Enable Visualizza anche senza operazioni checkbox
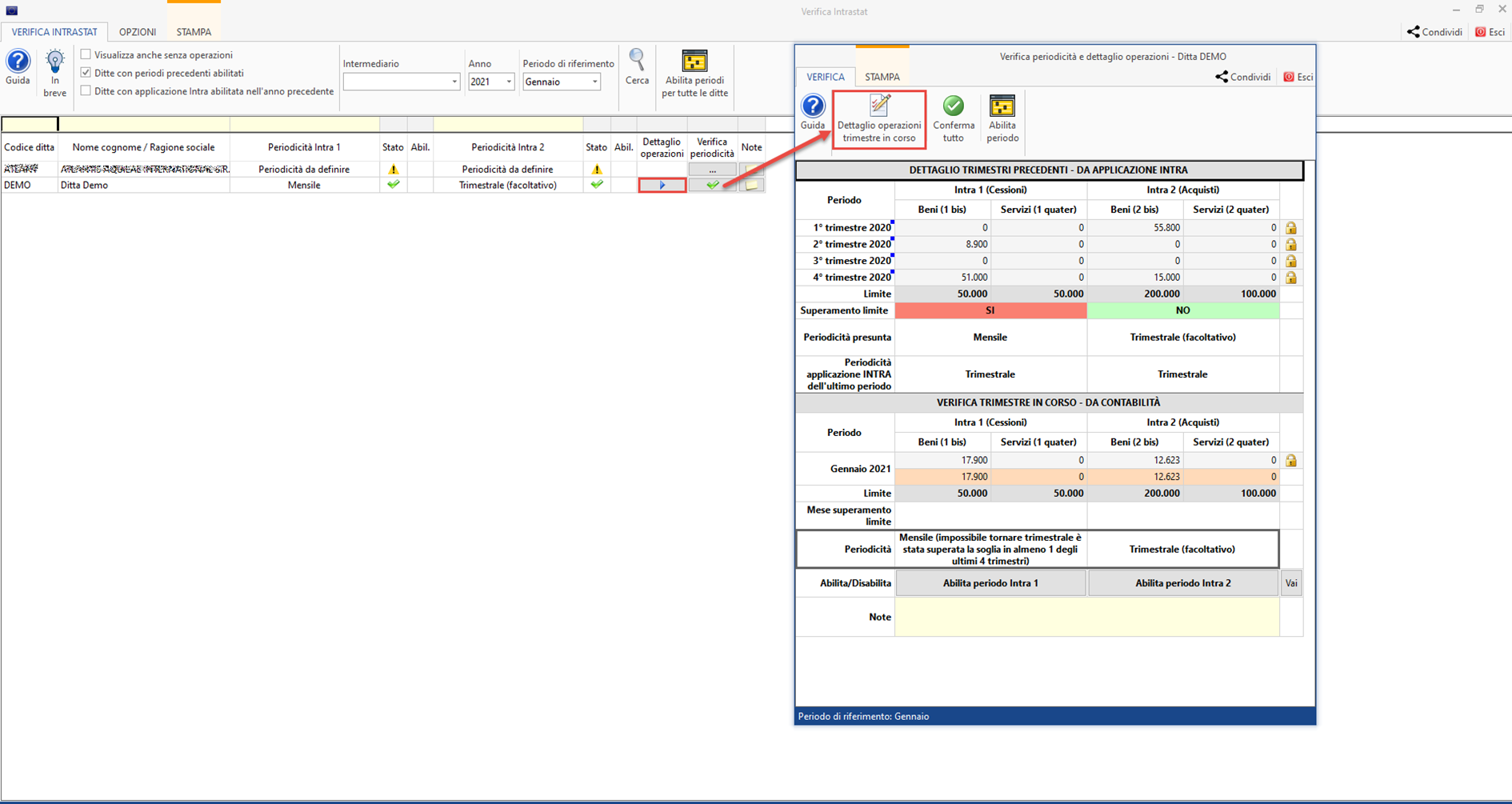The image size is (1512, 804). tap(86, 54)
